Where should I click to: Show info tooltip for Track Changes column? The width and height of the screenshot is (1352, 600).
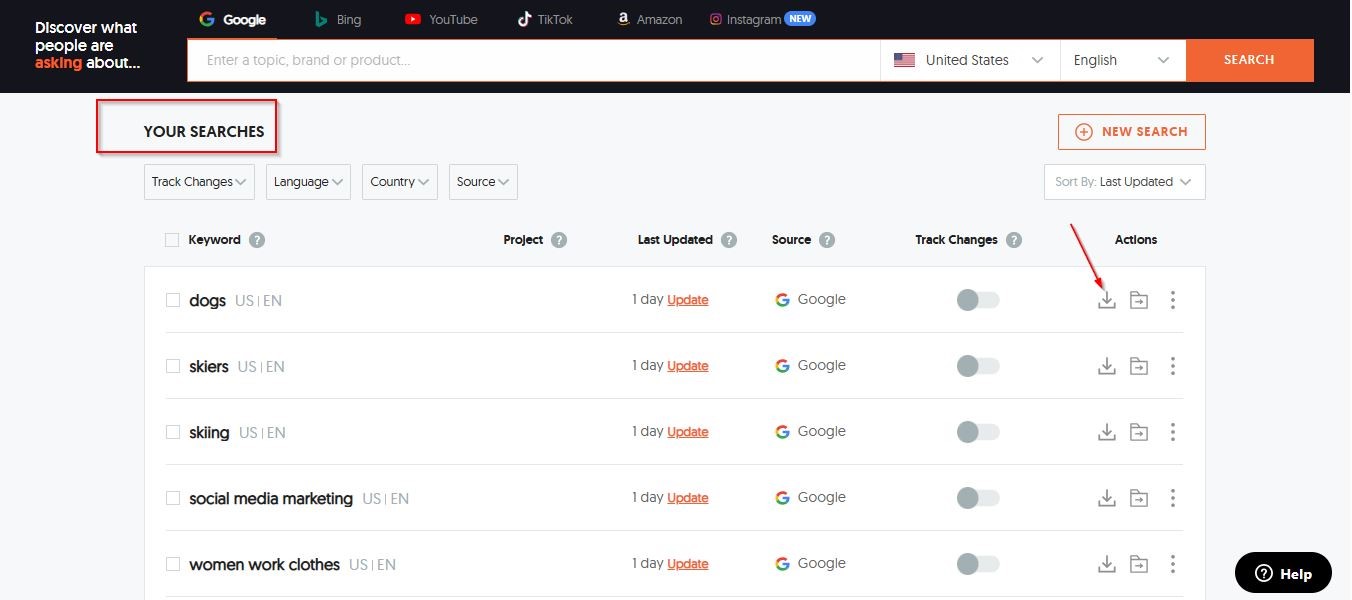[1014, 240]
